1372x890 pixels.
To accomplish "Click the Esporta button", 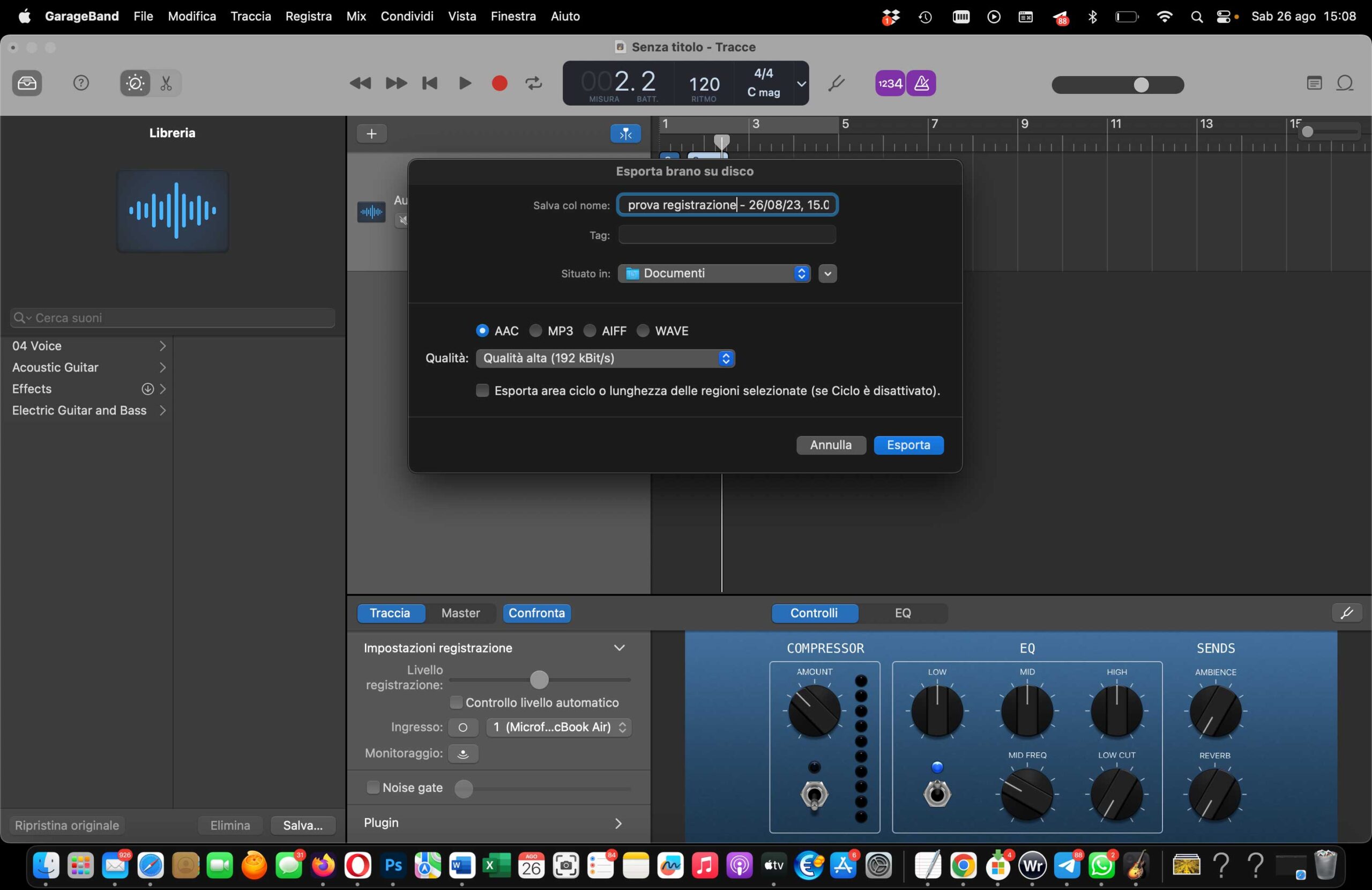I will pos(908,446).
